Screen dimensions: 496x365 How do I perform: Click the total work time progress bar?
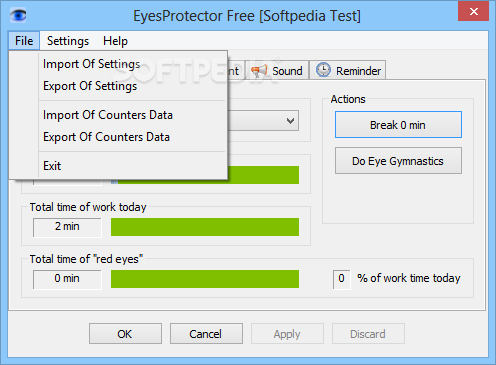tap(205, 227)
